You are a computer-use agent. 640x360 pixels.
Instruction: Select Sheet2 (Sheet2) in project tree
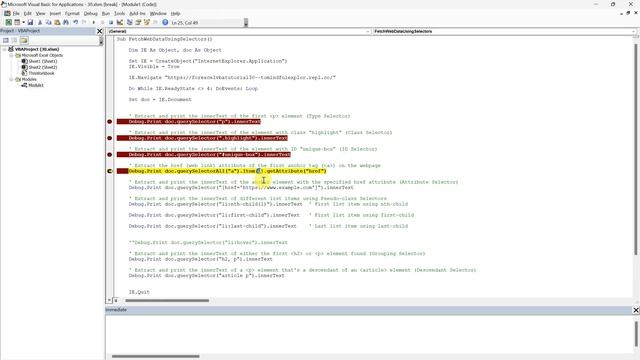43,67
